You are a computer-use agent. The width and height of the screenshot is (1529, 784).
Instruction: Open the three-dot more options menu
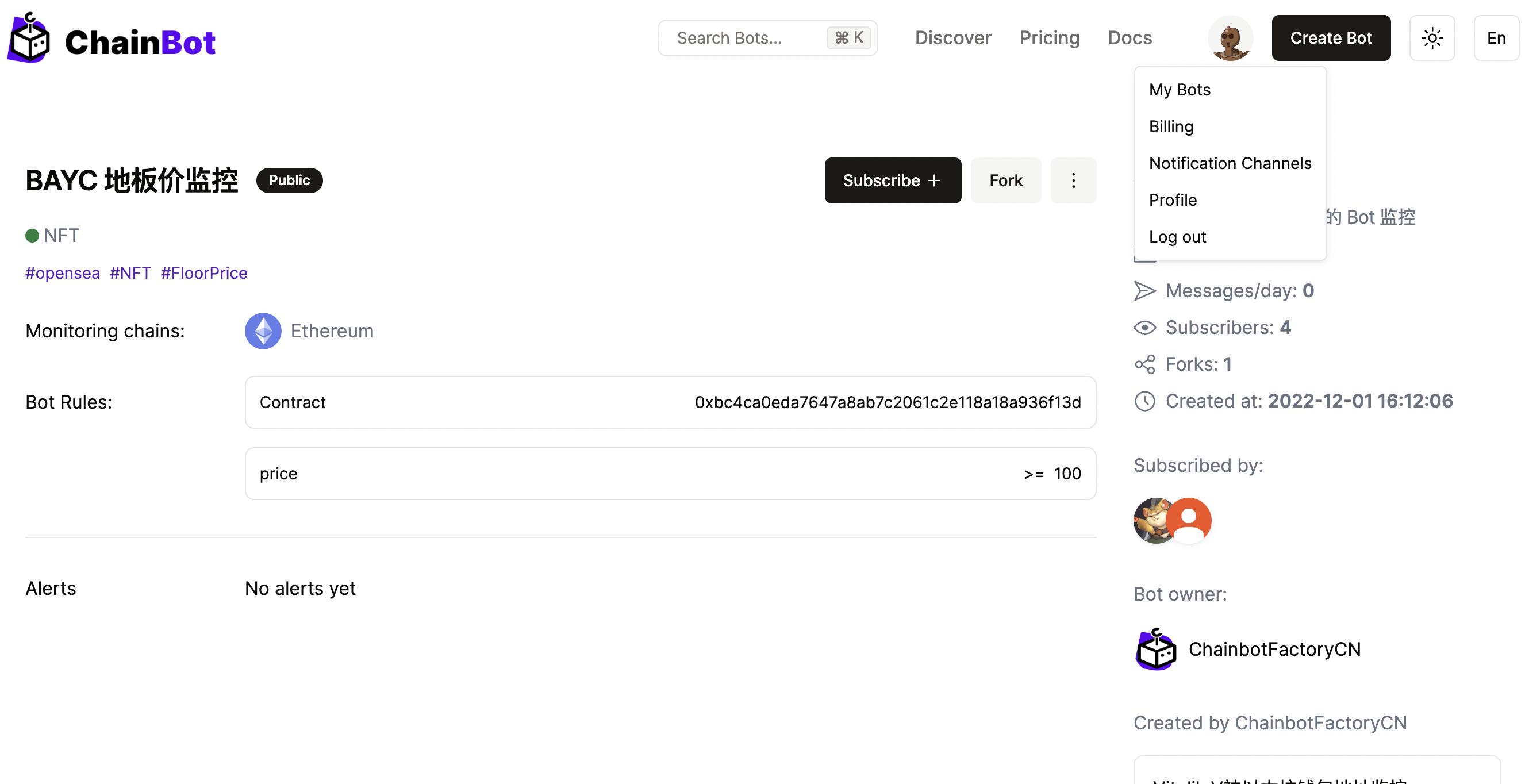pos(1073,180)
